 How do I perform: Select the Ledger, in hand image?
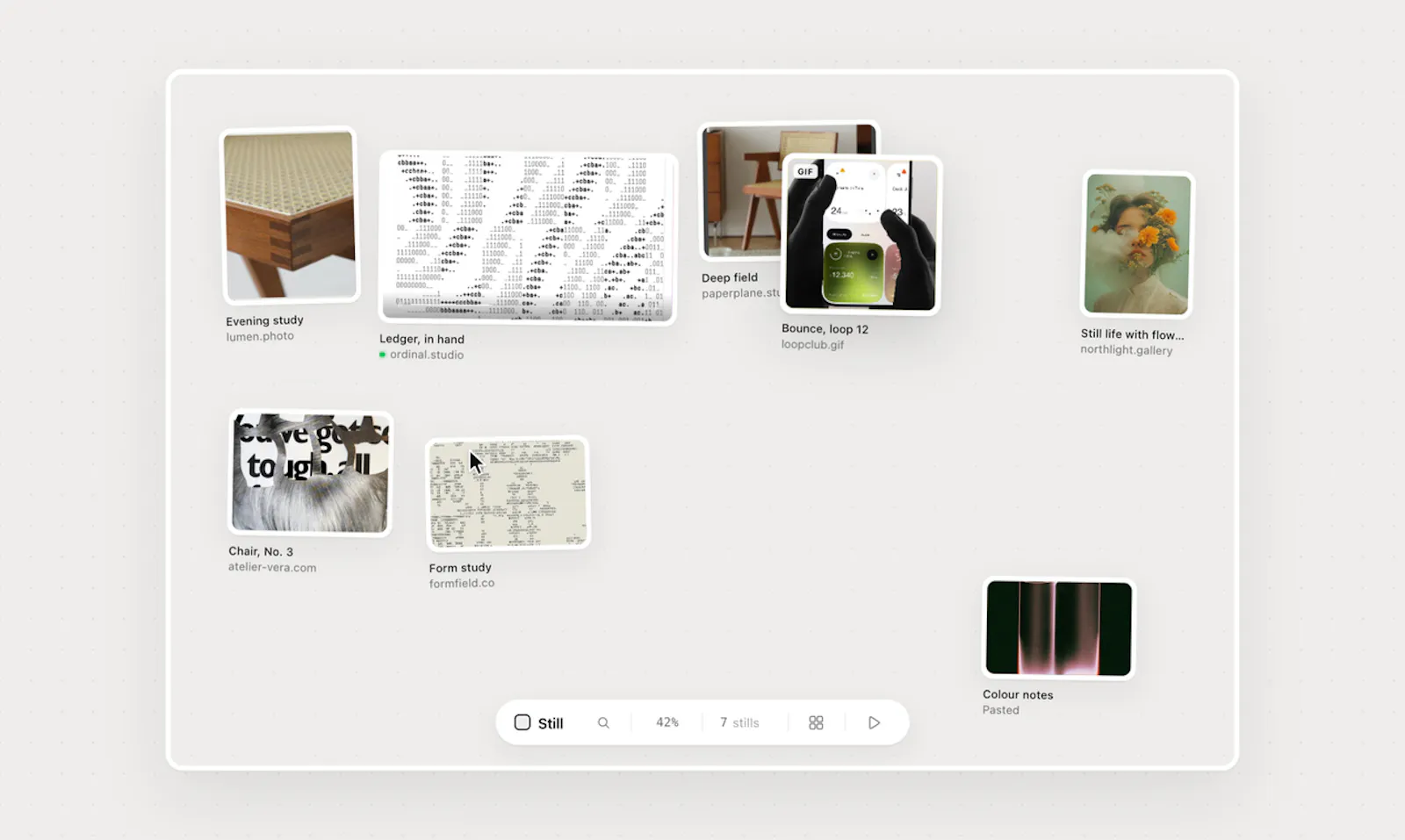pyautogui.click(x=528, y=238)
